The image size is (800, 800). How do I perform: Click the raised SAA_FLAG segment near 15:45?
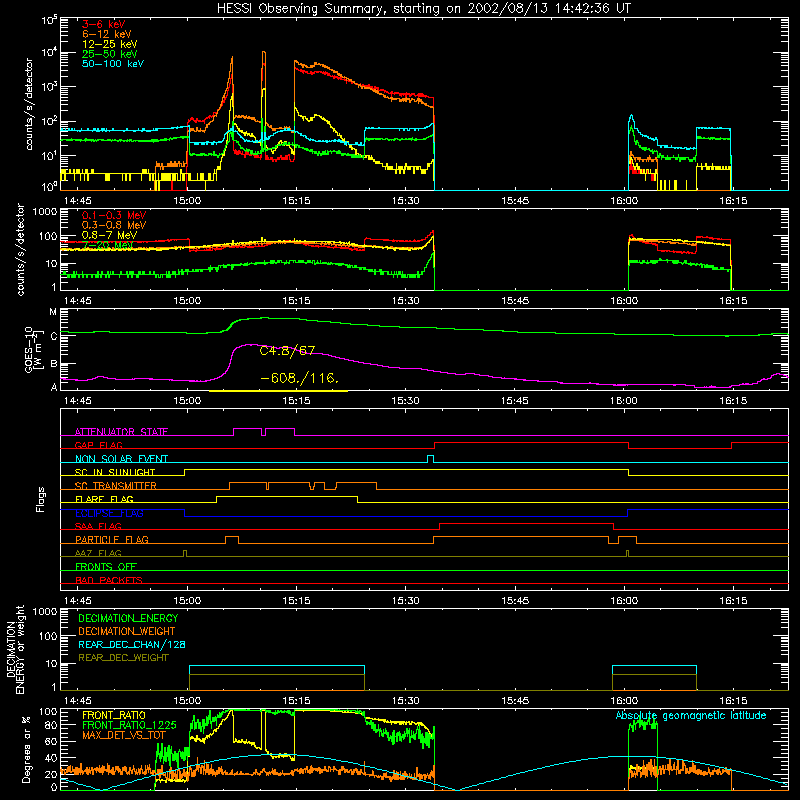pos(527,523)
